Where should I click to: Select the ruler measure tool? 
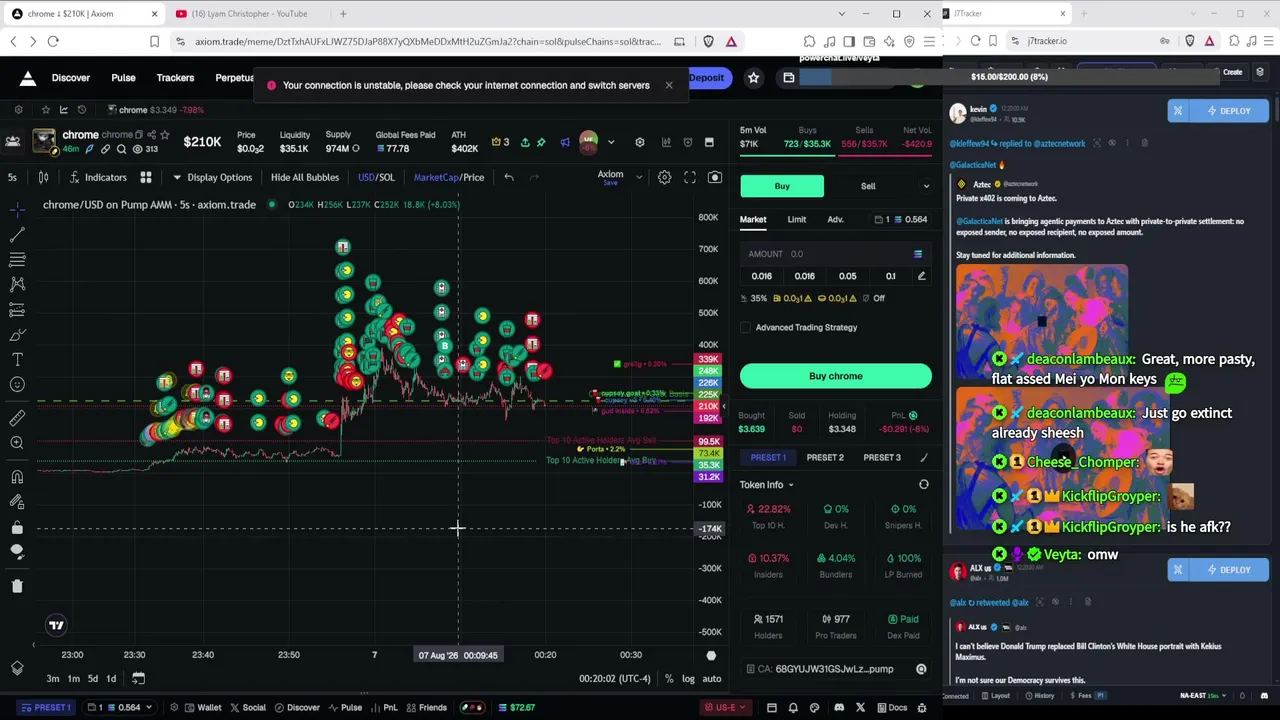(17, 418)
